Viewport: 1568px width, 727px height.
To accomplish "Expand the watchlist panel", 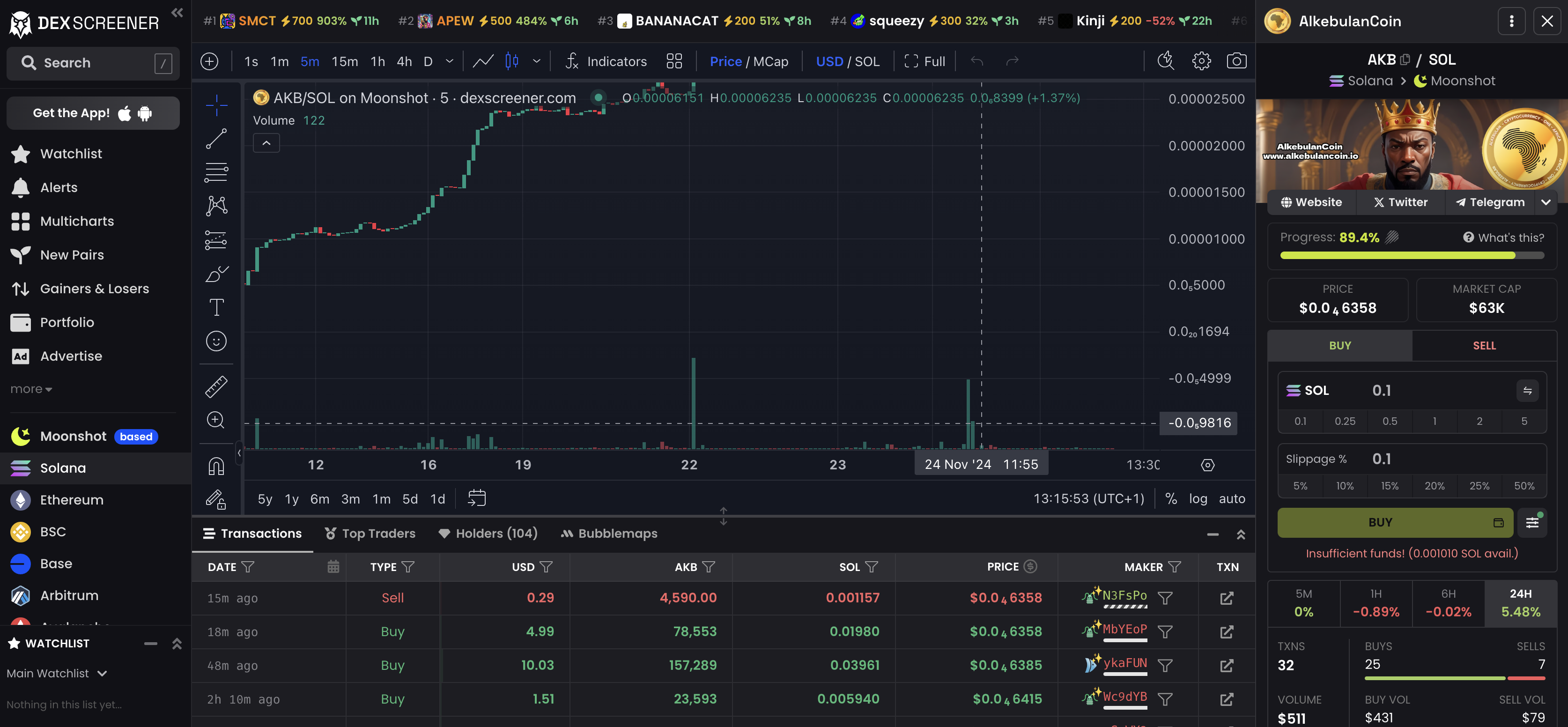I will (177, 644).
